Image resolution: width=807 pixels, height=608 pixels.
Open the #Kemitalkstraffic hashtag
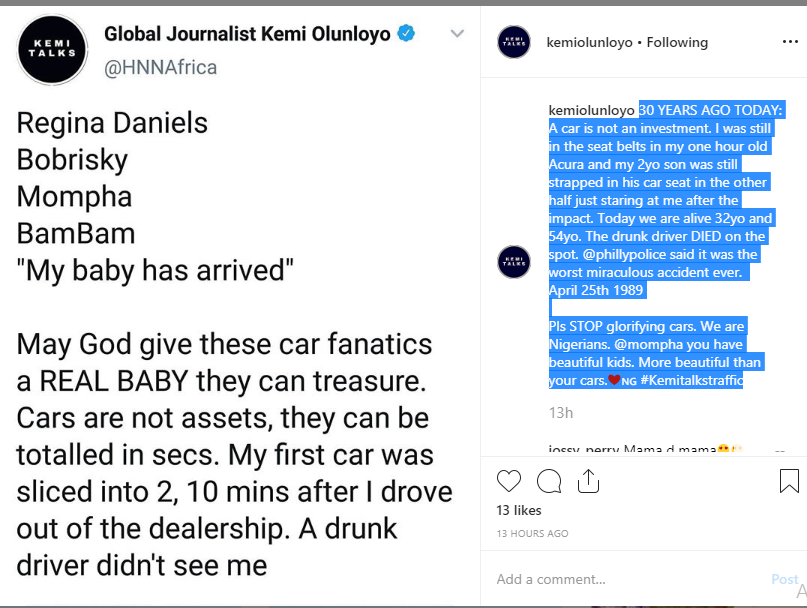(691, 380)
